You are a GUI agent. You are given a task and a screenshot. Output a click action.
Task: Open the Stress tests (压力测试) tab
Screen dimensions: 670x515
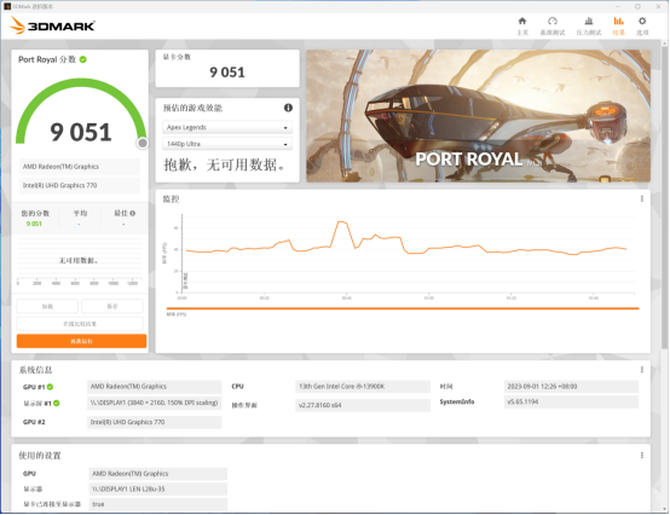click(588, 26)
